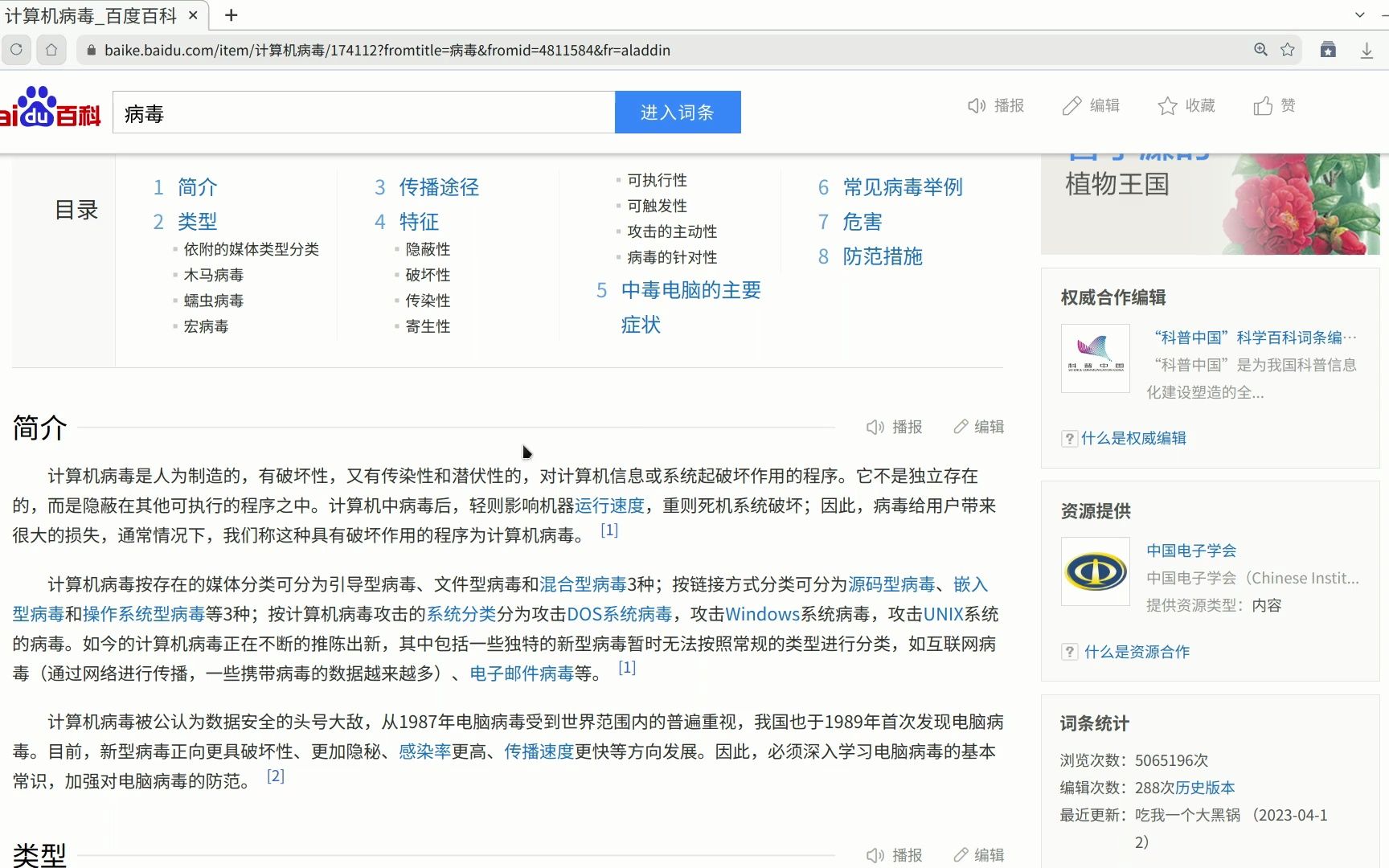Expand the tab list chevron
This screenshot has height=868, width=1389.
tap(1359, 15)
